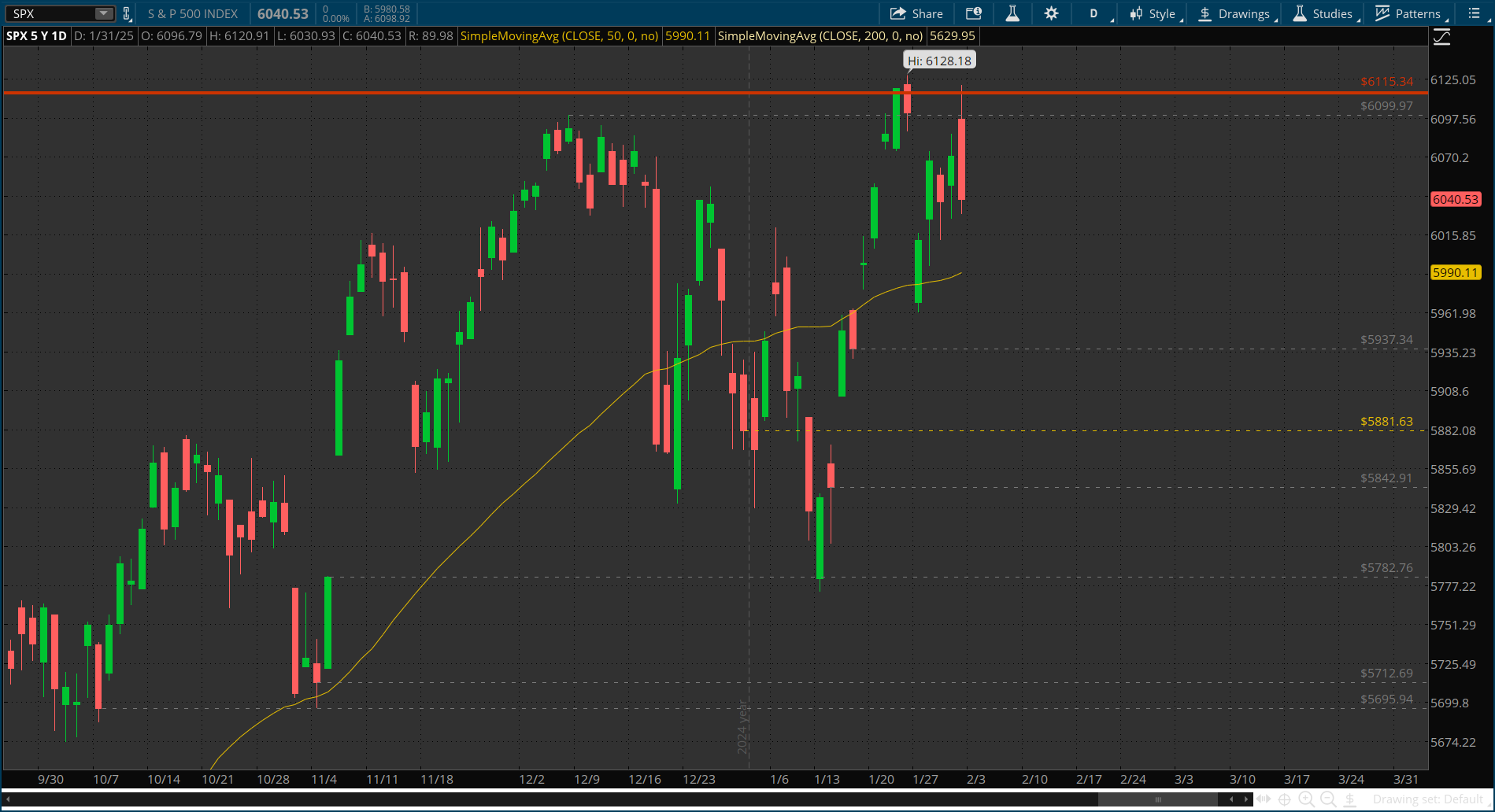Image resolution: width=1495 pixels, height=812 pixels.
Task: Select the dashed price level $5842.91
Action: [1386, 478]
